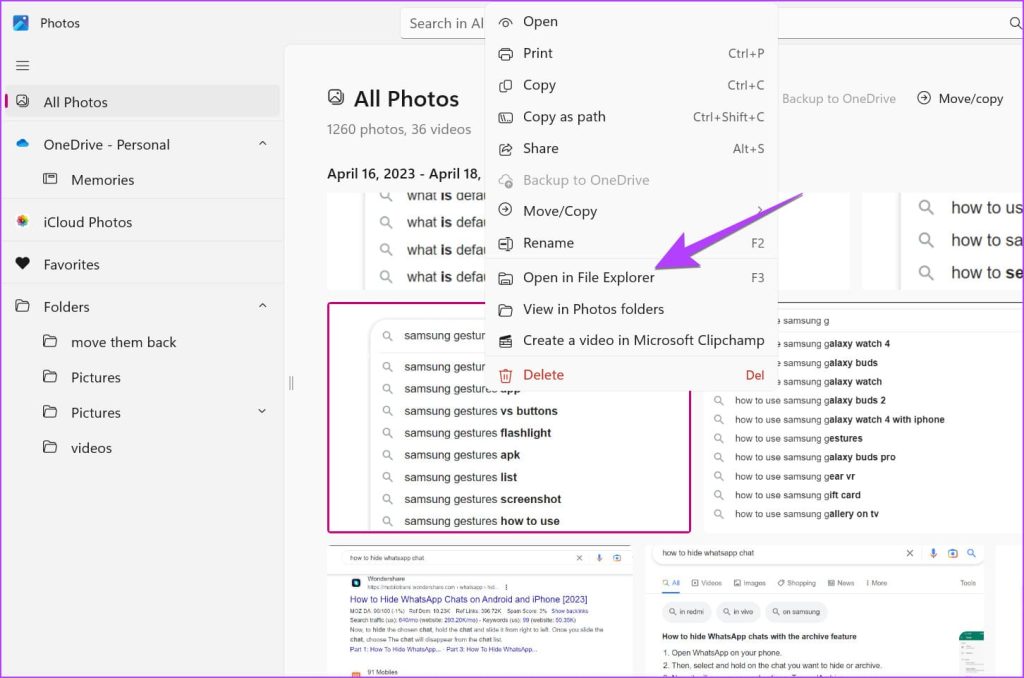The image size is (1024, 678).
Task: Click the Print icon in context menu
Action: [x=505, y=54]
